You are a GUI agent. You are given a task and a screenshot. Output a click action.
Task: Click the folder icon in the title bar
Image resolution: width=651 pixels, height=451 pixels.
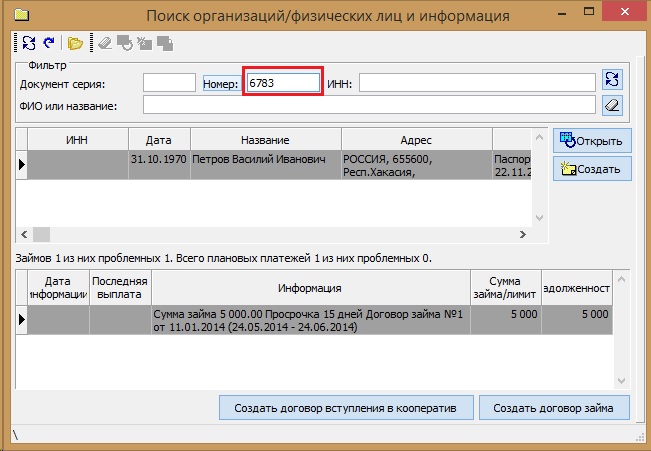[22, 15]
